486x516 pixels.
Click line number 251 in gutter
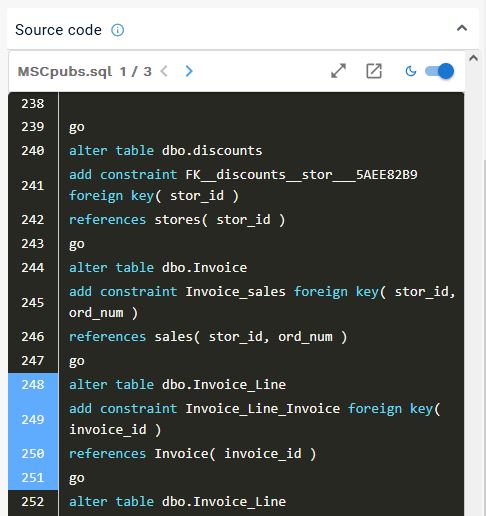click(x=33, y=478)
